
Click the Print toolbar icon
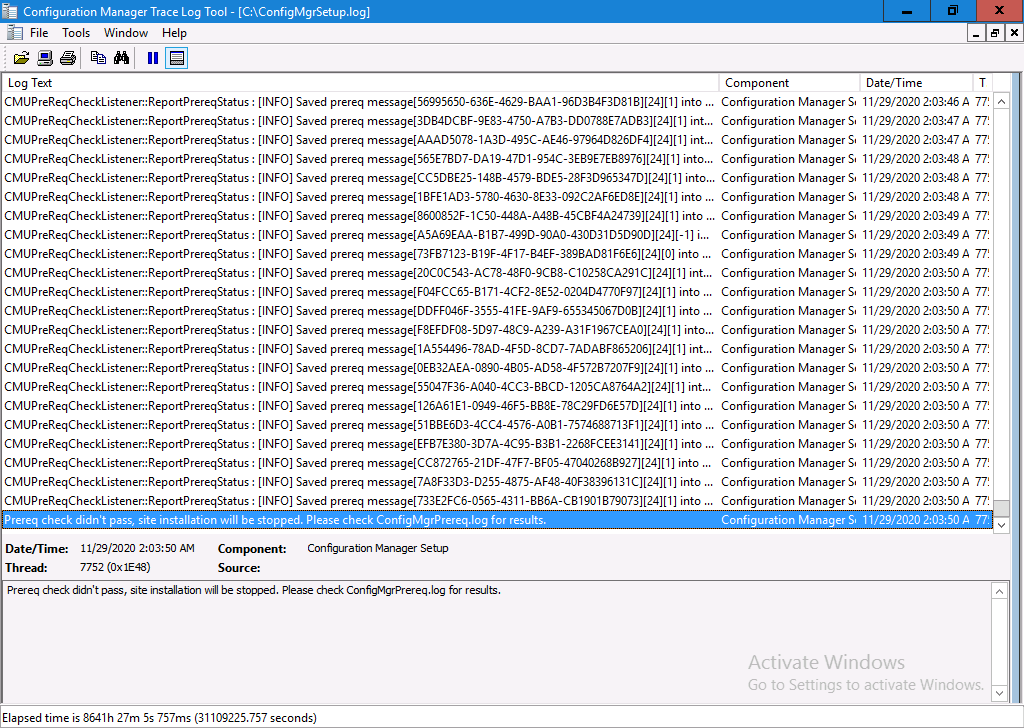pos(67,58)
